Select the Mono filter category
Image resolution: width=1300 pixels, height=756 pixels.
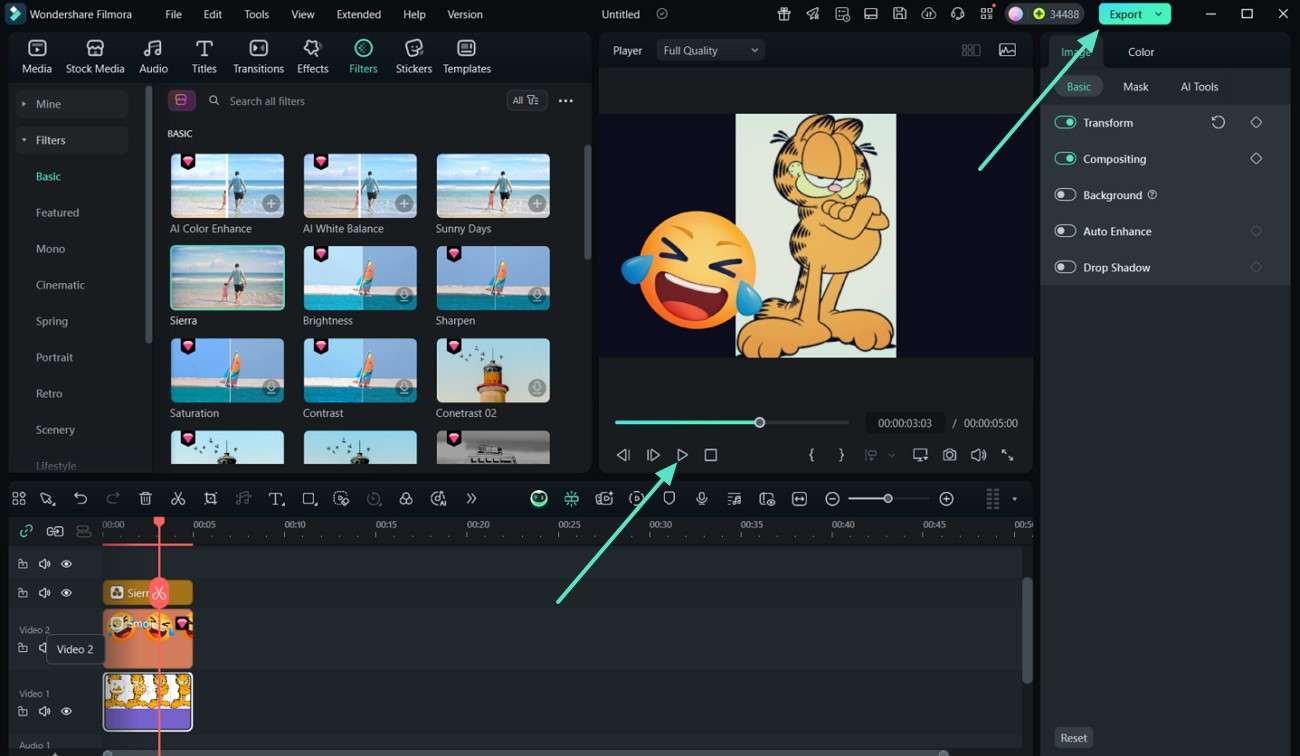[50, 249]
